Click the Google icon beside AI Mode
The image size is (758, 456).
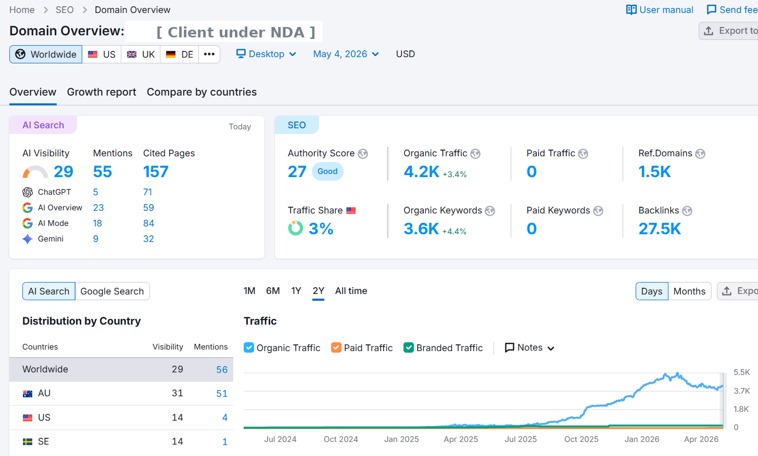(28, 223)
